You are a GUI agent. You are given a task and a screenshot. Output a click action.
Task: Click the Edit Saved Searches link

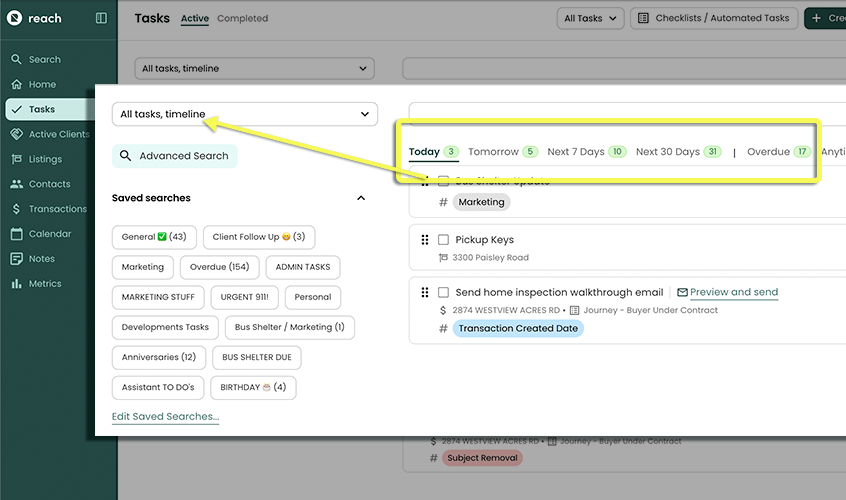[x=165, y=416]
